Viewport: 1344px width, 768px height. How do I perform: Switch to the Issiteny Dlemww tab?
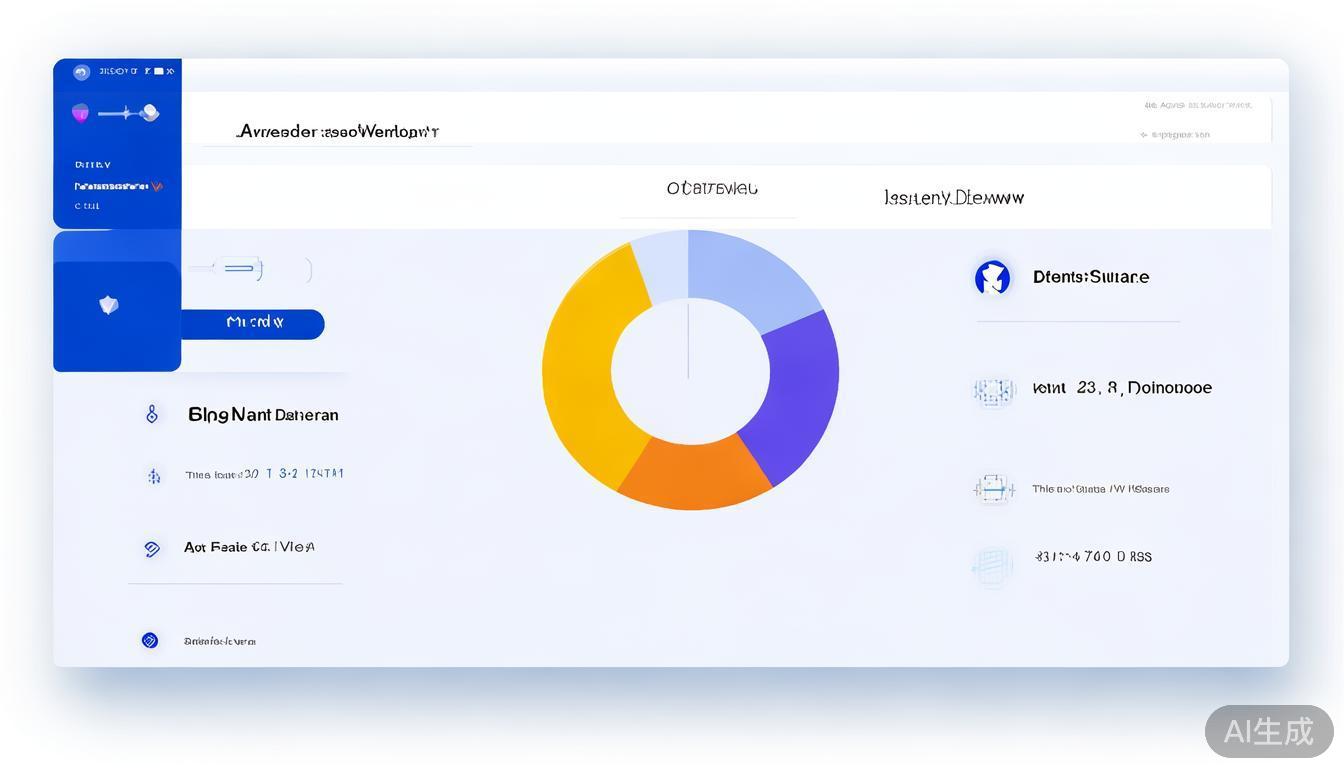coord(954,198)
